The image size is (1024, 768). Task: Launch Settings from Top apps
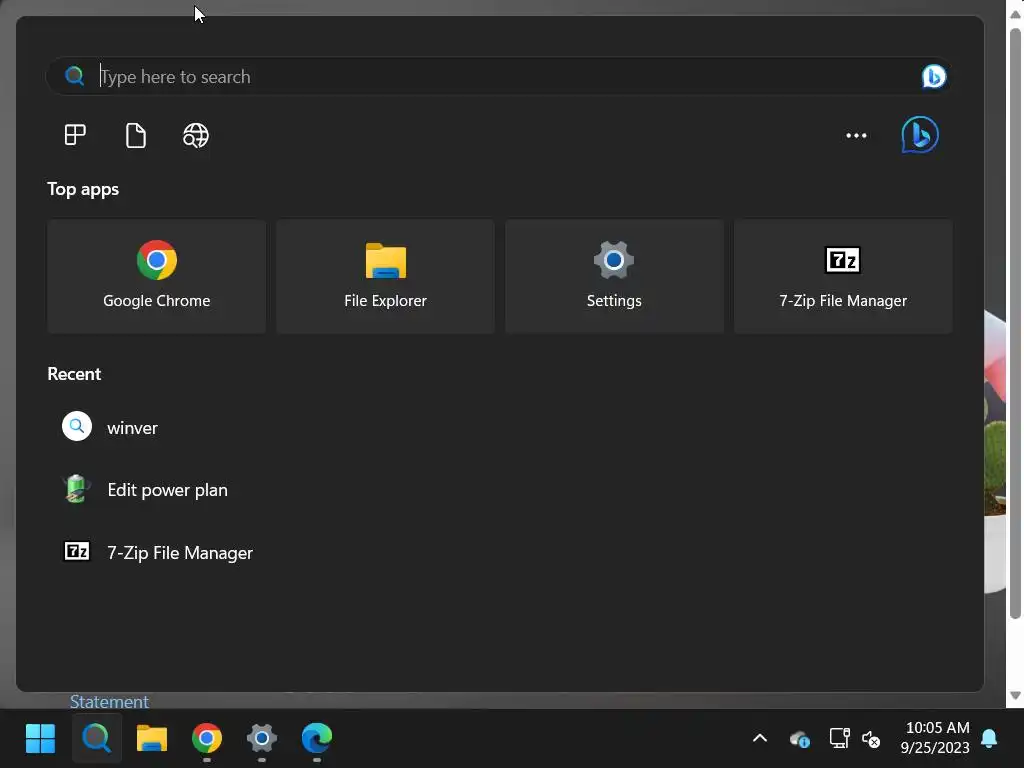coord(614,276)
